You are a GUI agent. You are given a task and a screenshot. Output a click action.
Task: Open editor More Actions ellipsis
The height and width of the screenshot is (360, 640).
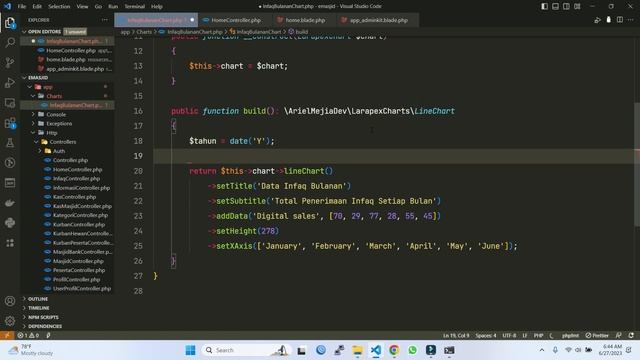[x=631, y=20]
